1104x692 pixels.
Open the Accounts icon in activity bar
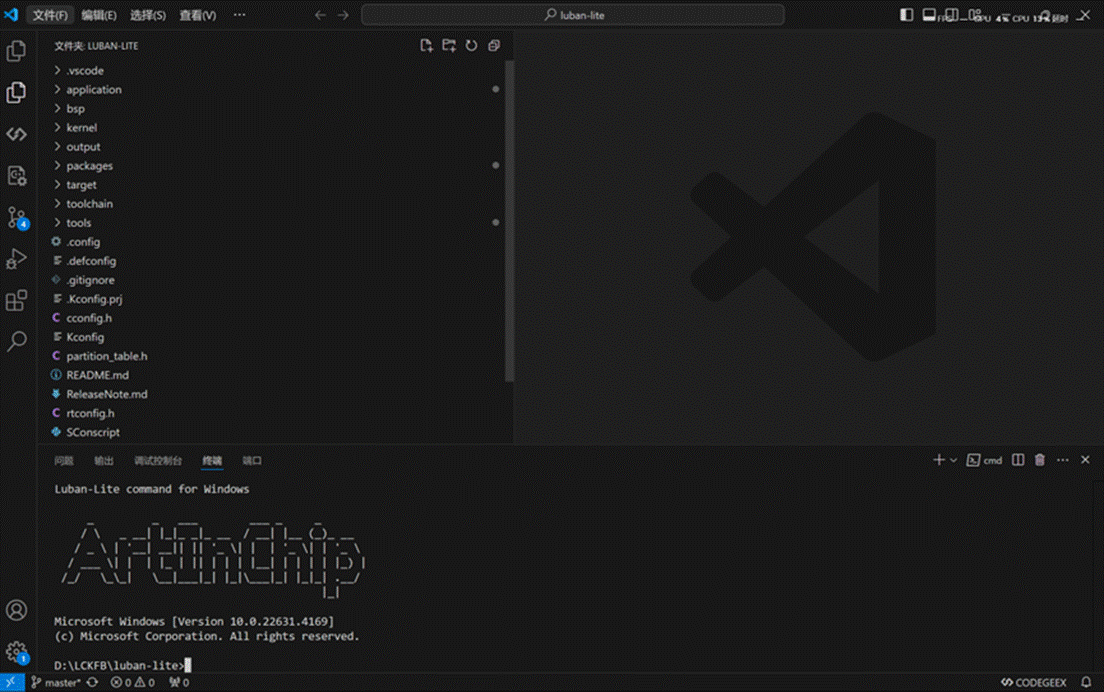click(16, 610)
